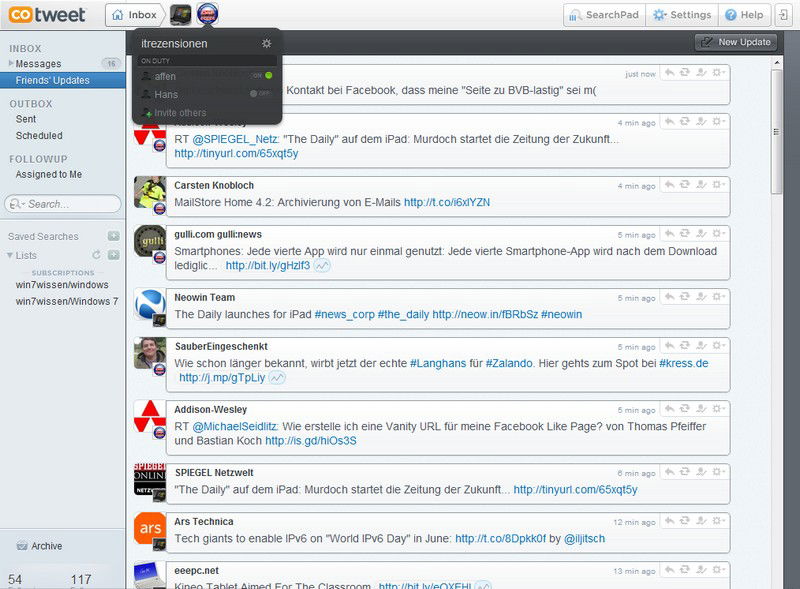Refresh the Lists section

pos(96,255)
